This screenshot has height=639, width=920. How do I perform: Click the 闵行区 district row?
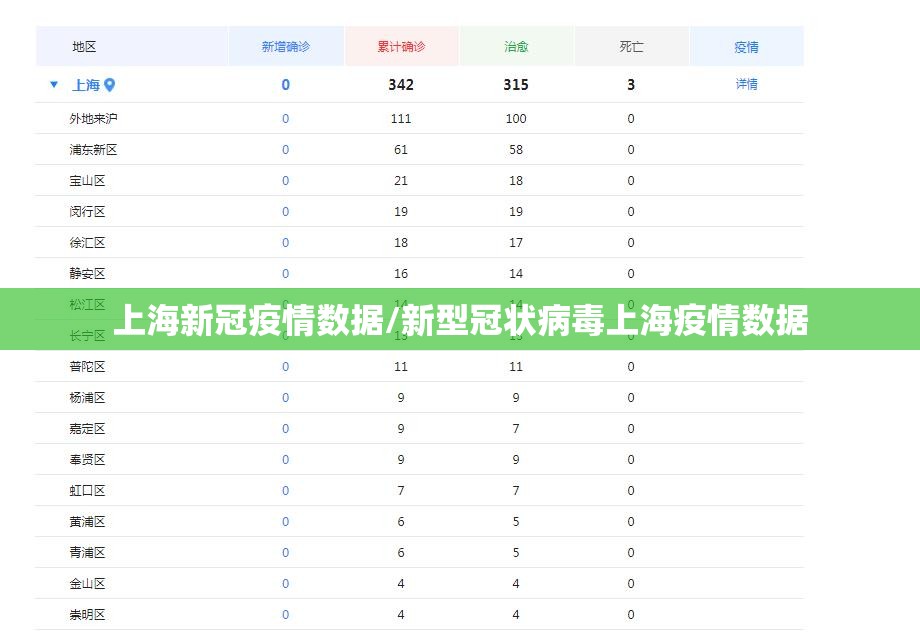click(x=88, y=212)
